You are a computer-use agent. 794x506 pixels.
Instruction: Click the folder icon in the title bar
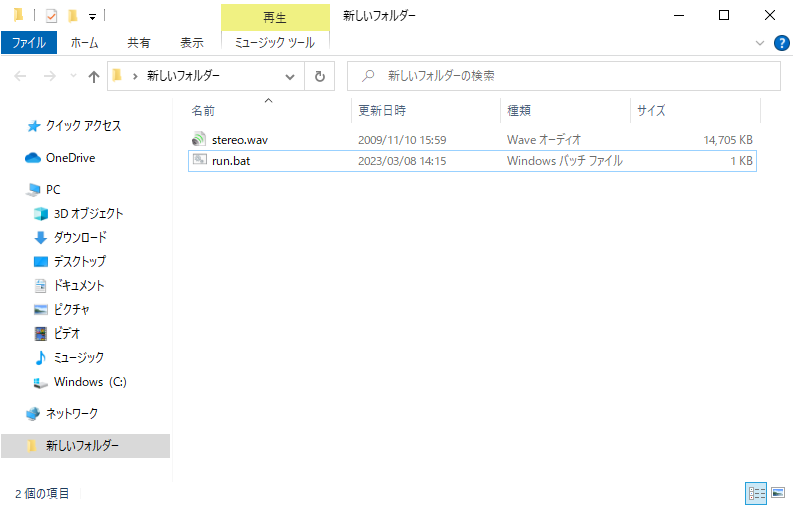(x=18, y=16)
